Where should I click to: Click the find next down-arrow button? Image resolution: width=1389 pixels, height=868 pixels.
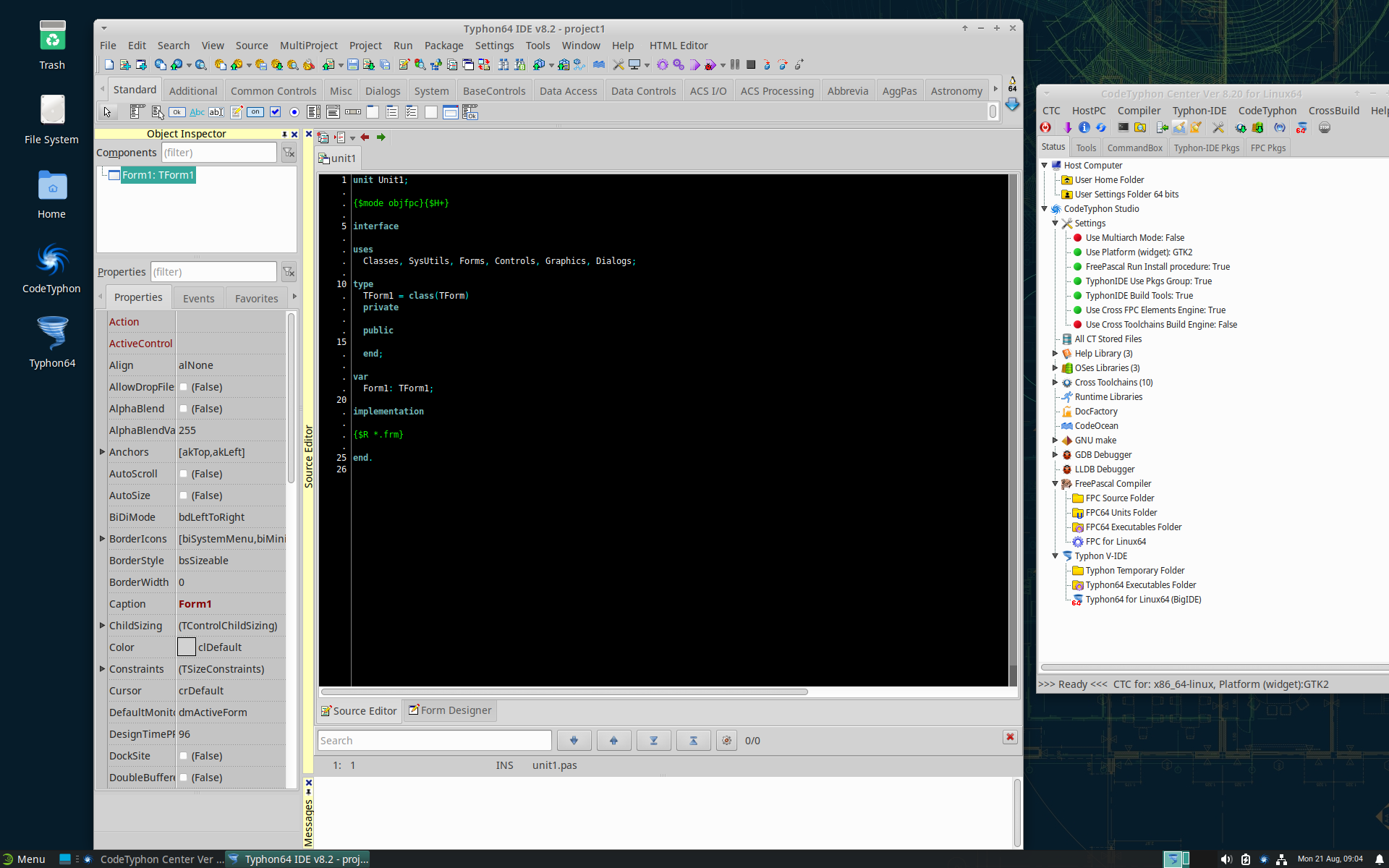[574, 740]
